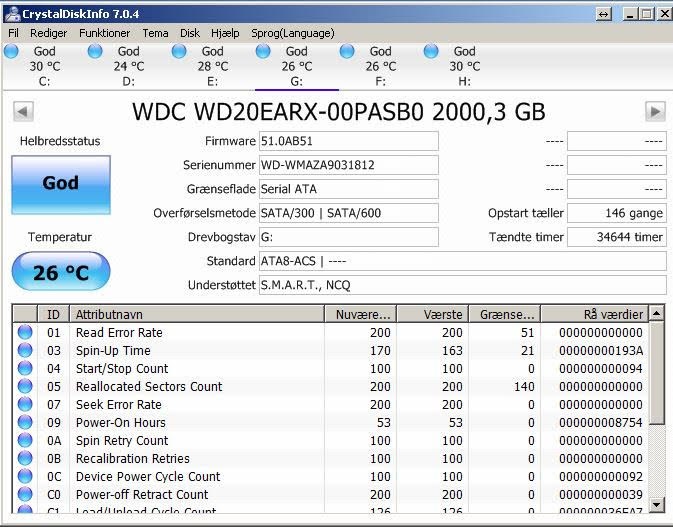Viewport: 673px width, 527px height.
Task: Click status orb for Reallocated Sectors Count
Action: pos(25,386)
